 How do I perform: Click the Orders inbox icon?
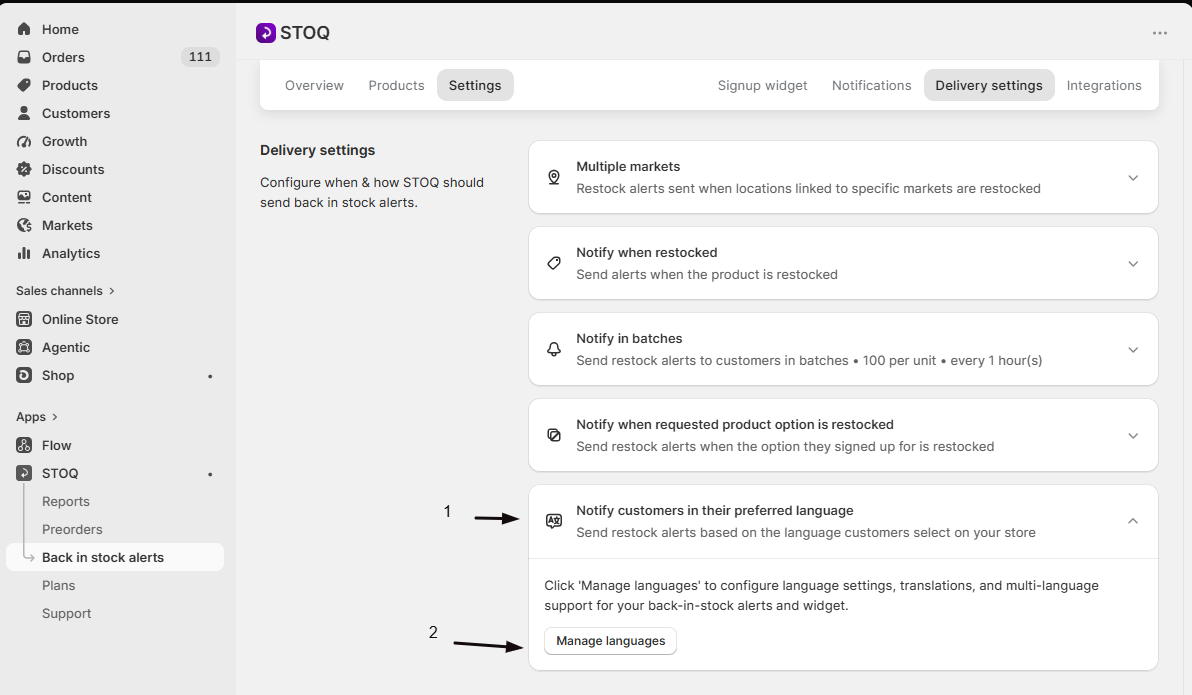pyautogui.click(x=24, y=57)
